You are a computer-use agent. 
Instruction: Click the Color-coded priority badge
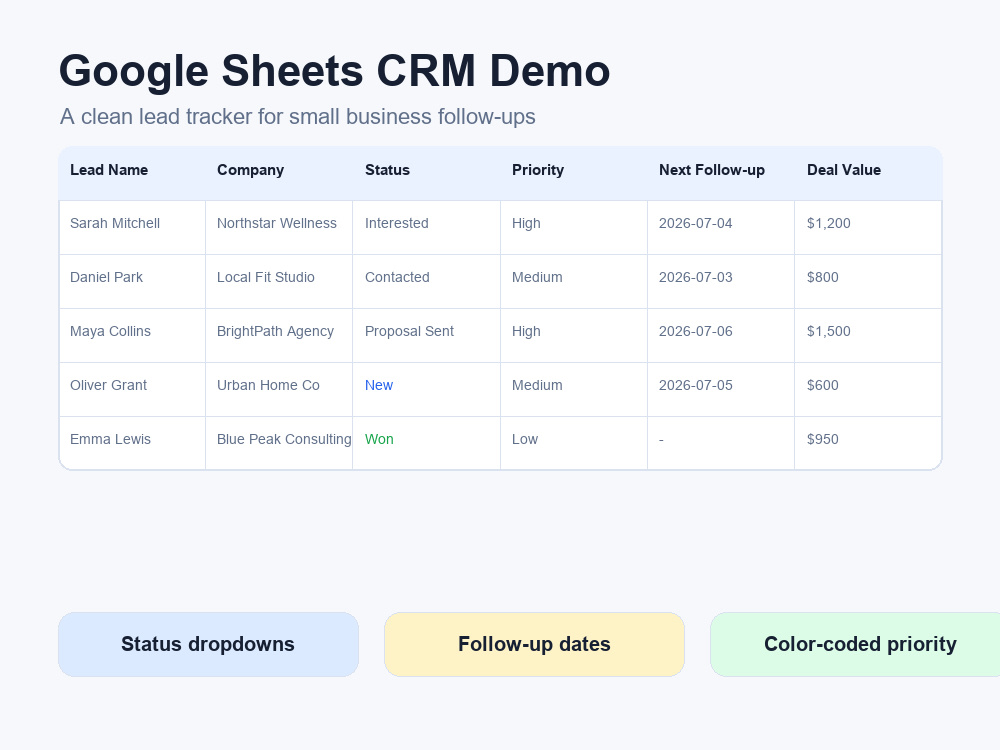pos(855,644)
